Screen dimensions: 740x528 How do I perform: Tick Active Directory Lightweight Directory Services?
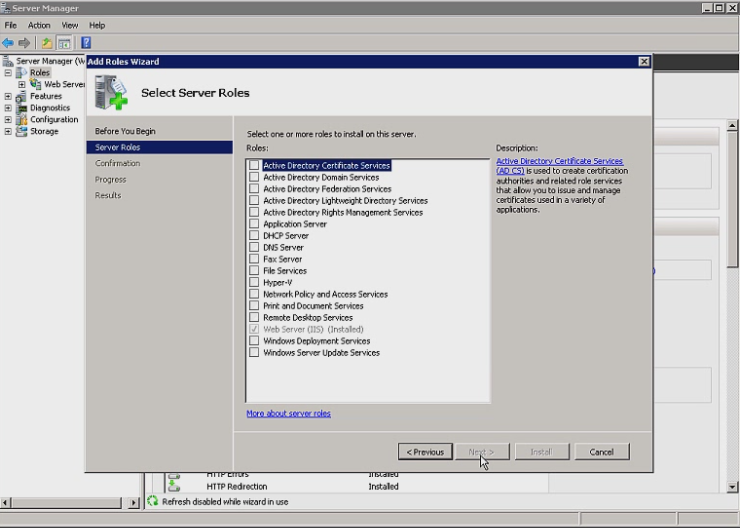tap(254, 201)
